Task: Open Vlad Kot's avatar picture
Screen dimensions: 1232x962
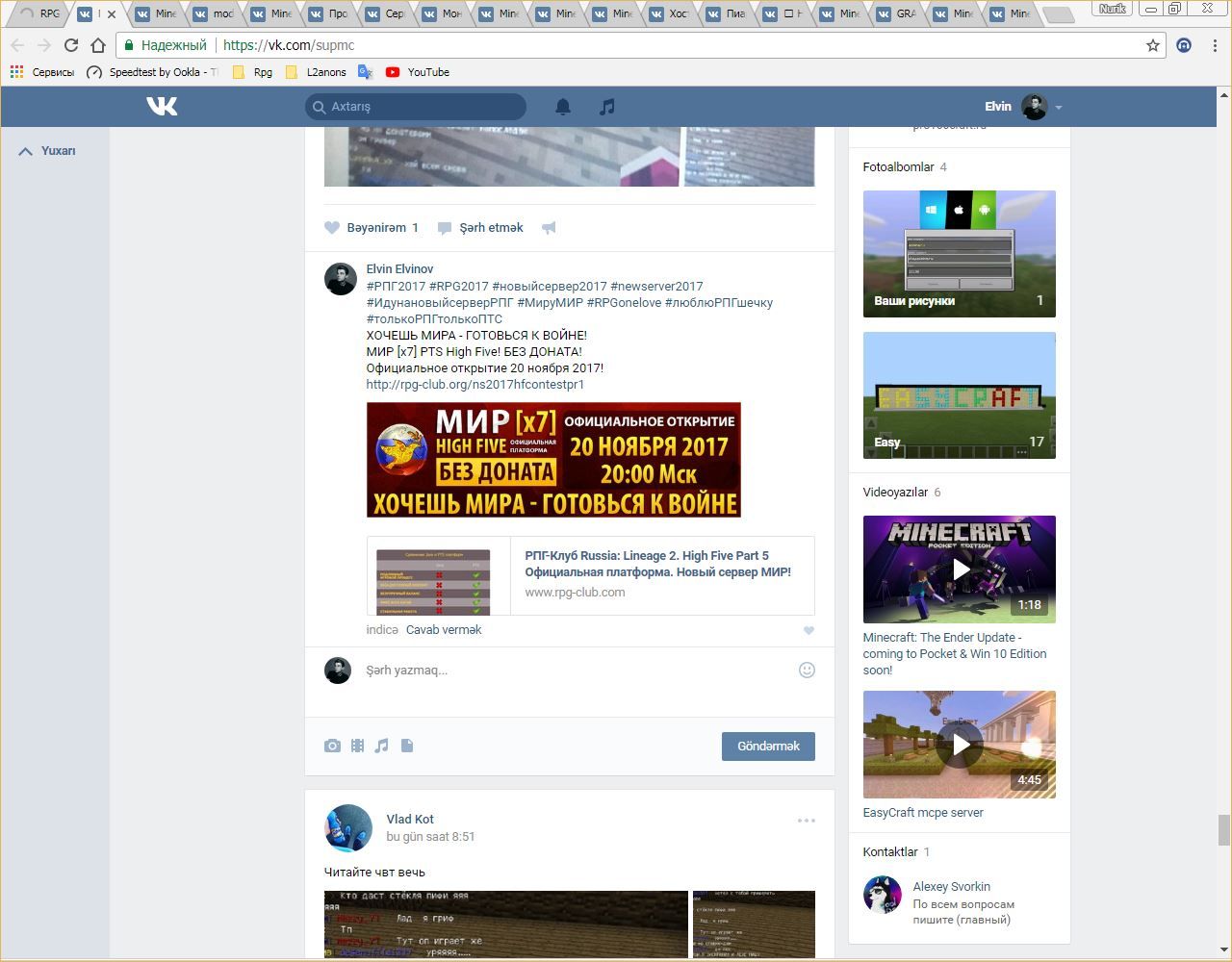Action: (348, 828)
